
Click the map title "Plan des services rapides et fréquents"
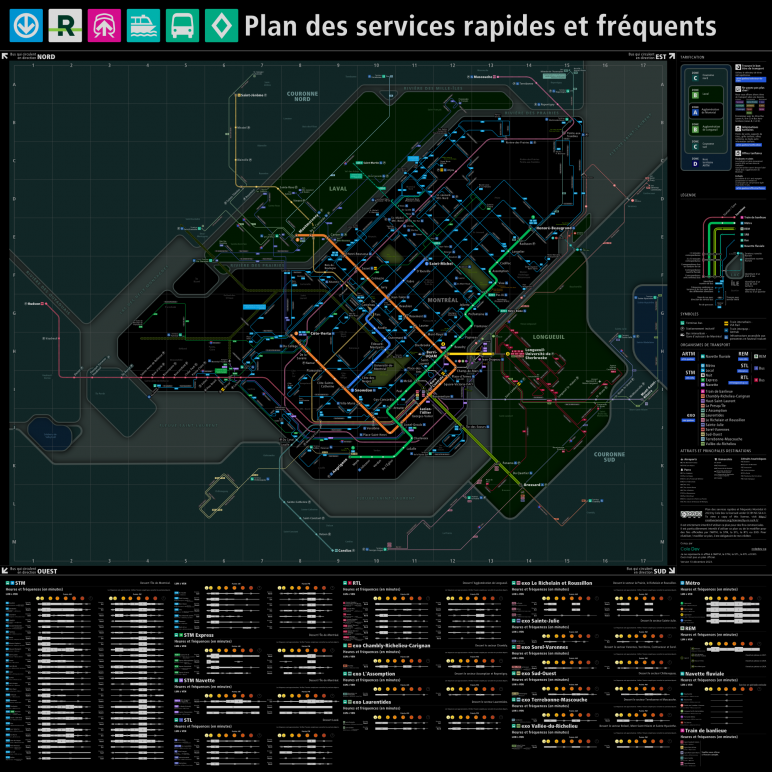pyautogui.click(x=480, y=26)
